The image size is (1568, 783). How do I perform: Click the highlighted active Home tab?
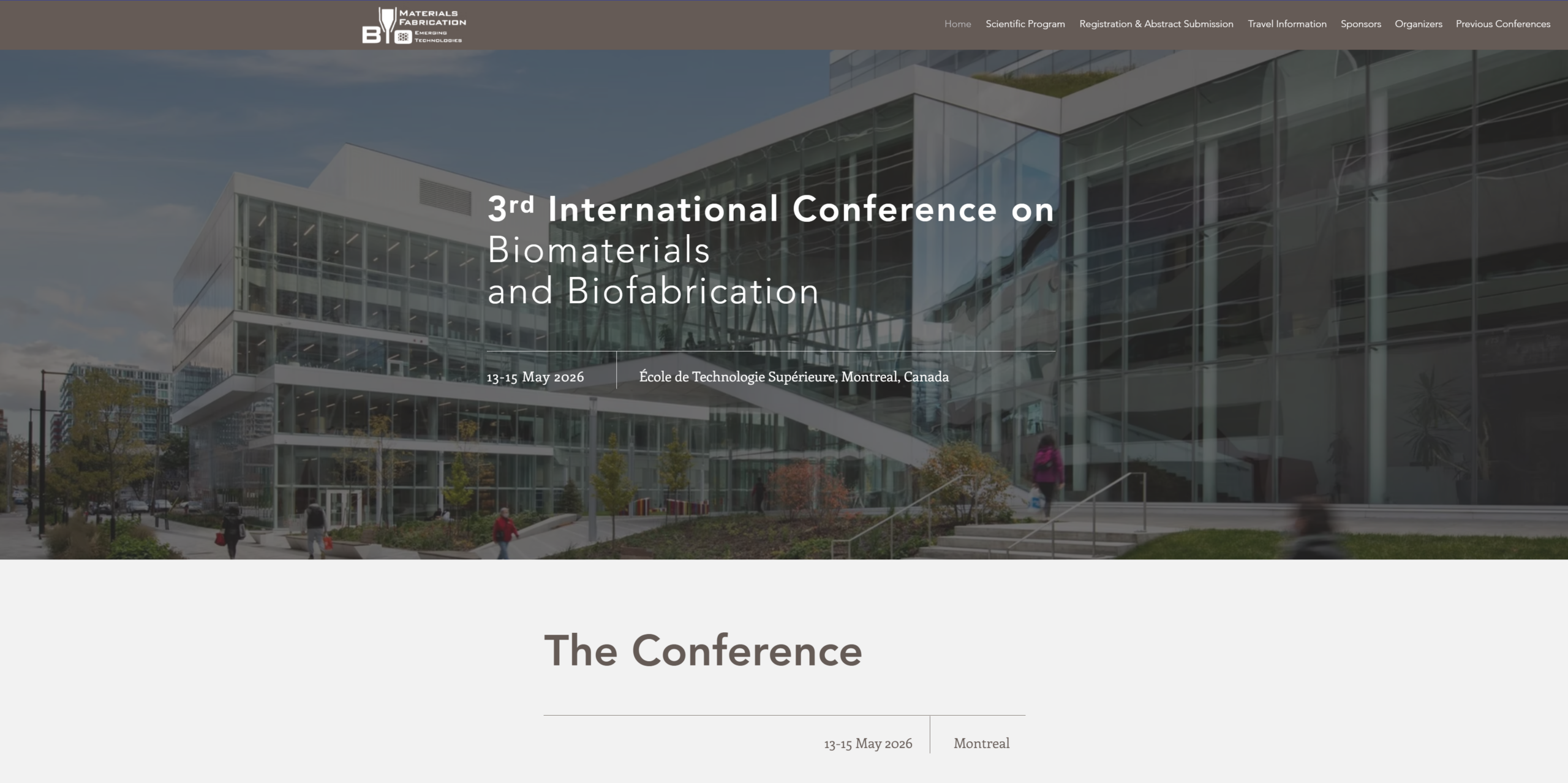coord(957,25)
